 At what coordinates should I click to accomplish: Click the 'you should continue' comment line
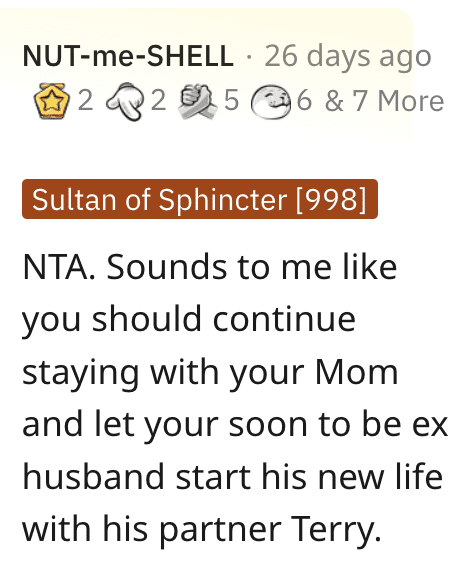click(189, 321)
